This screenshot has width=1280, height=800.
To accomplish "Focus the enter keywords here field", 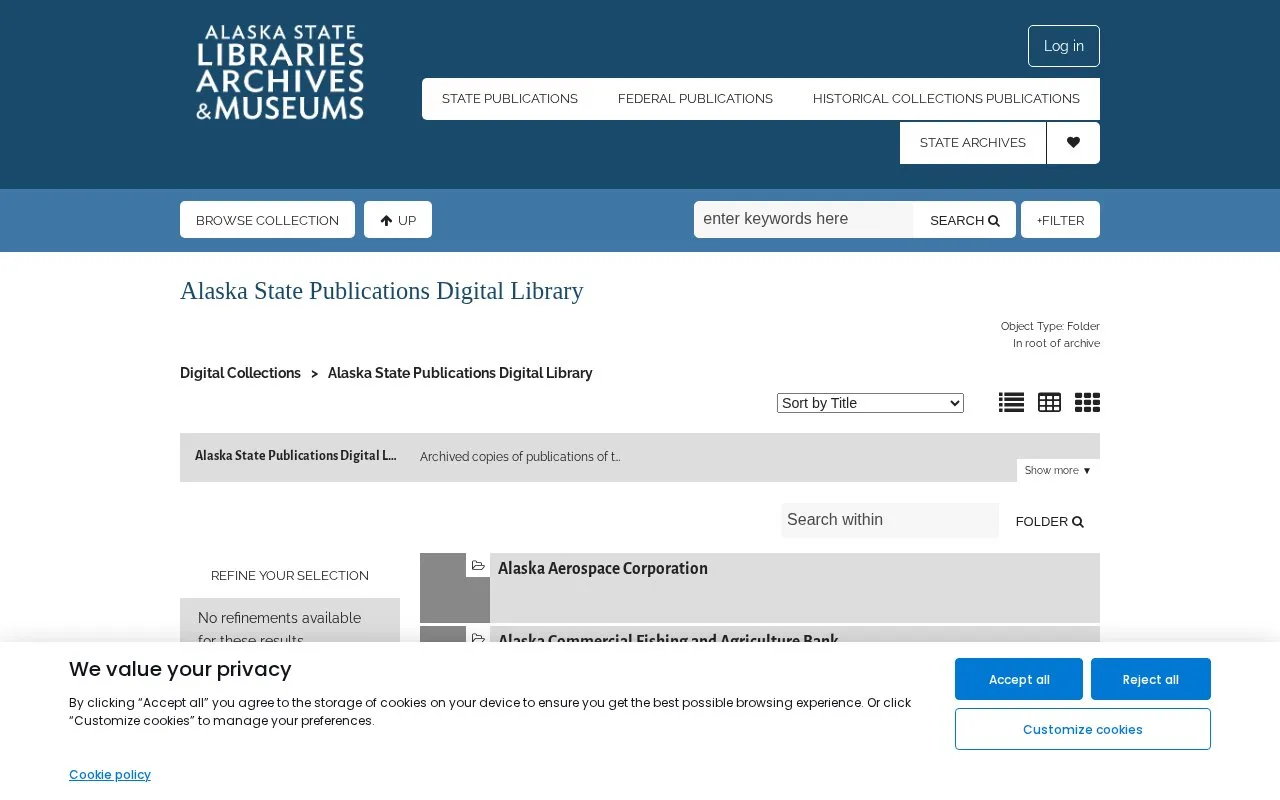I will pyautogui.click(x=804, y=219).
